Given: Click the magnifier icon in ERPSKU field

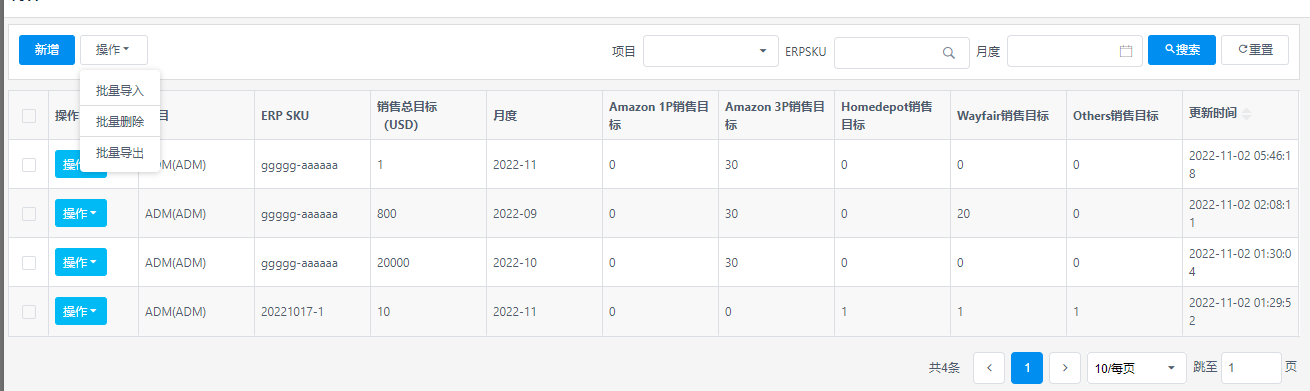Looking at the screenshot, I should pyautogui.click(x=949, y=52).
